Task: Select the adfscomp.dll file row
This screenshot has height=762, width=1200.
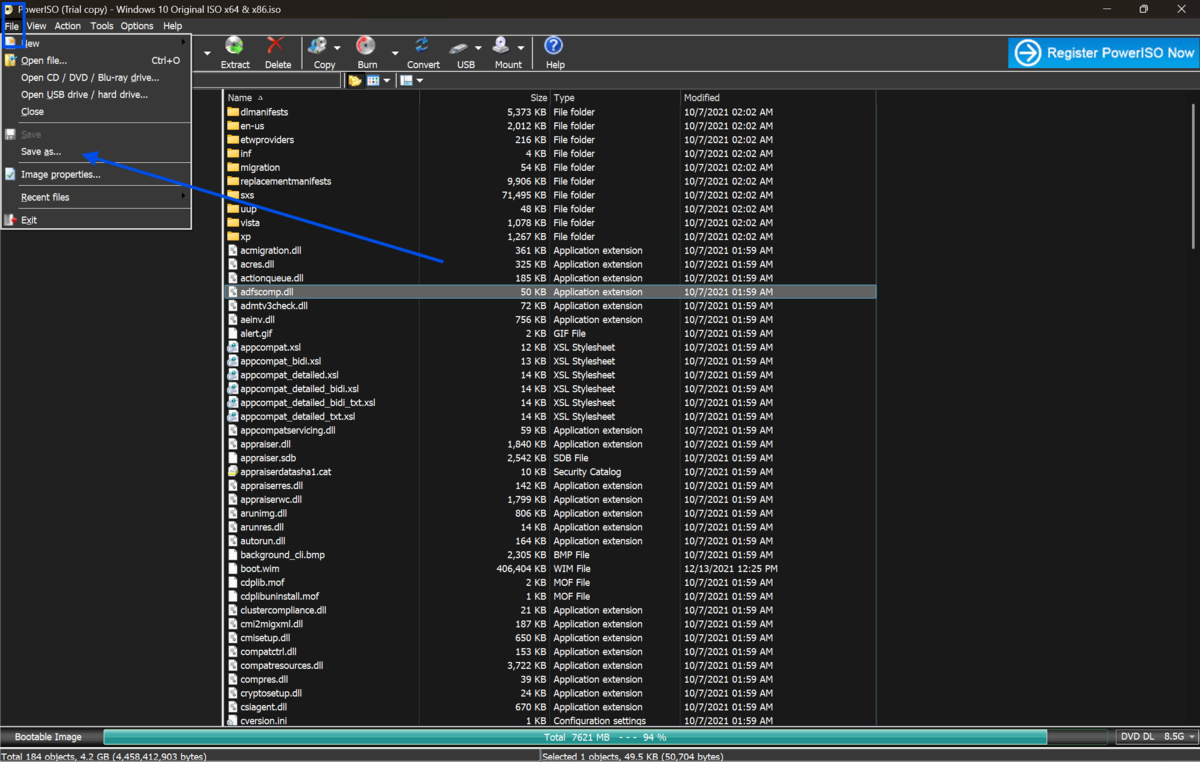Action: tap(550, 292)
